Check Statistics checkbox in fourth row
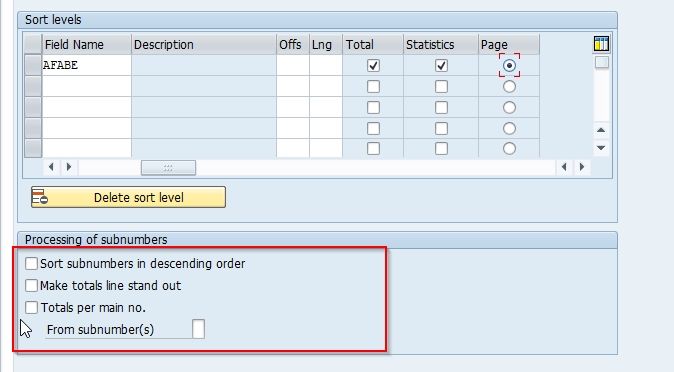The image size is (674, 372). coord(441,128)
